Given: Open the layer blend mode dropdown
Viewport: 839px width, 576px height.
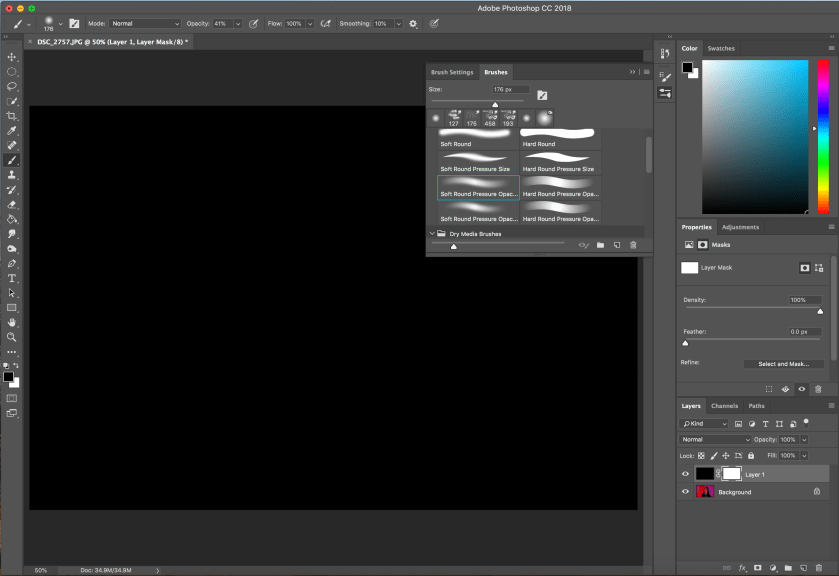Looking at the screenshot, I should [x=715, y=440].
